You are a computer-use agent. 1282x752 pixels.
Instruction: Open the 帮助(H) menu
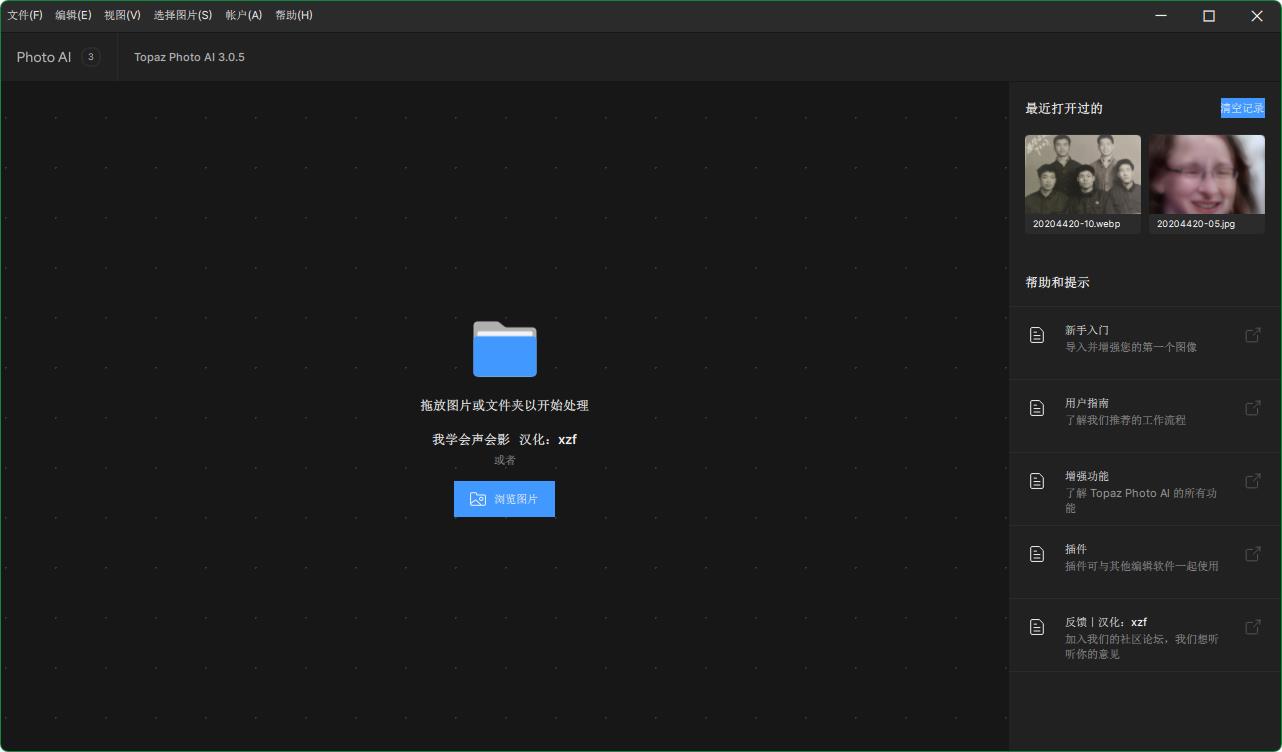[294, 15]
